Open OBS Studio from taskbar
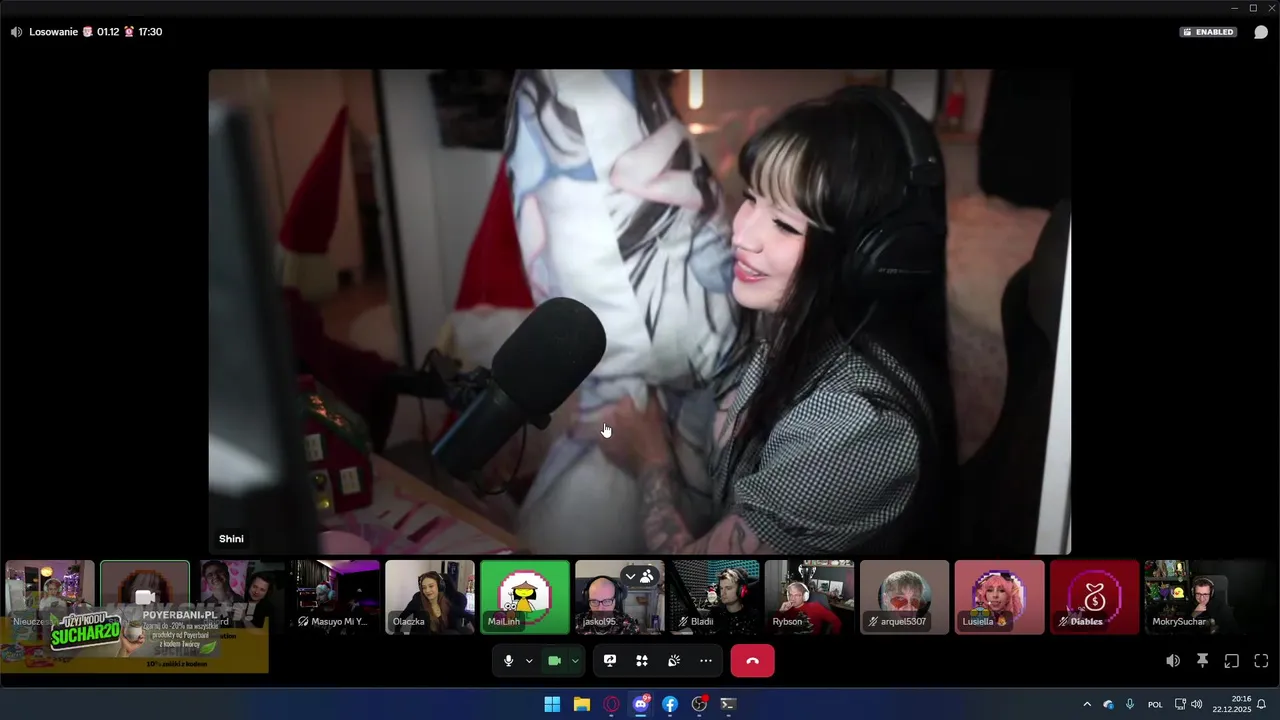The image size is (1280, 720). tap(700, 704)
